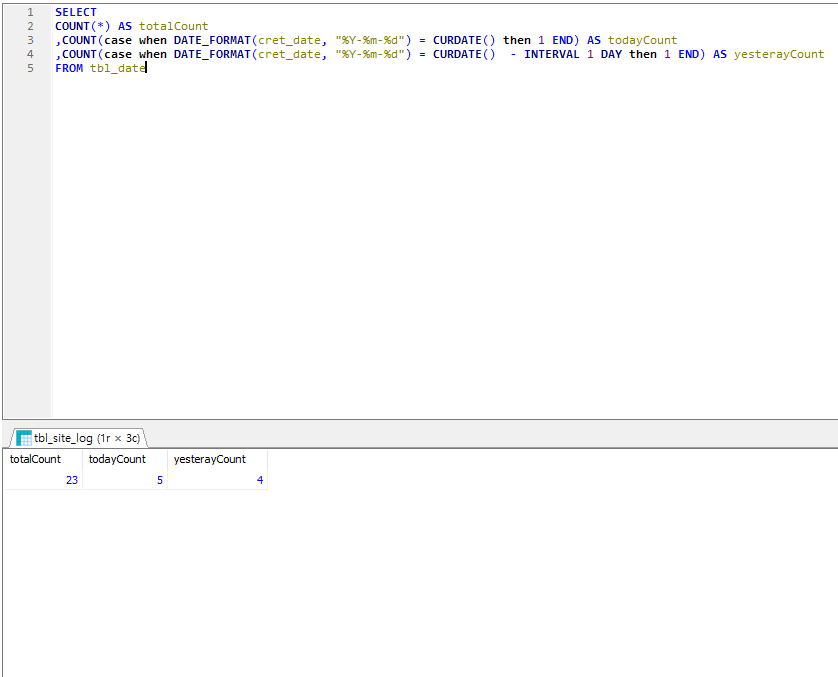
Task: Select the tbl_site_log result tab
Action: 78,438
